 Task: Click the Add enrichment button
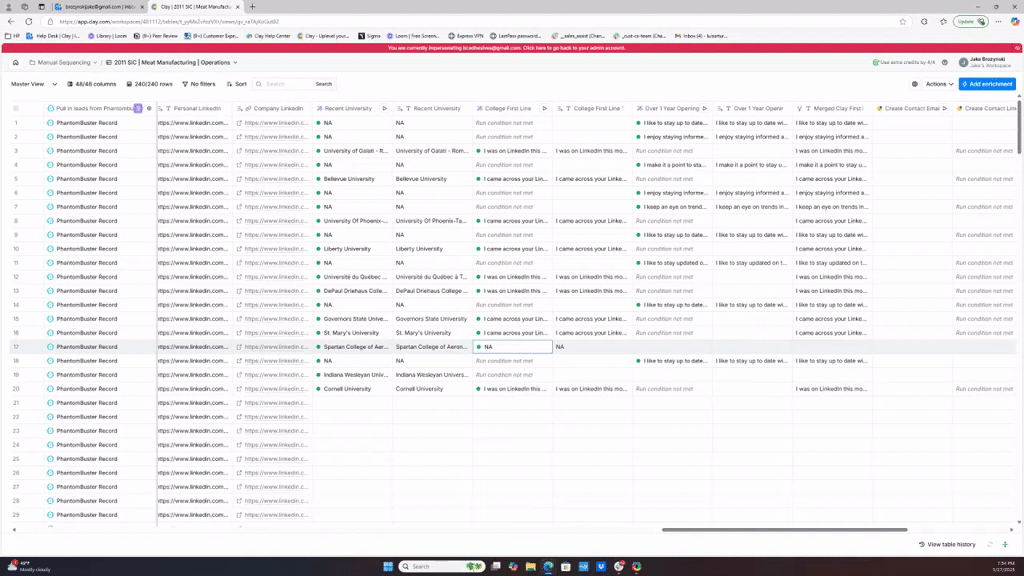coord(987,84)
